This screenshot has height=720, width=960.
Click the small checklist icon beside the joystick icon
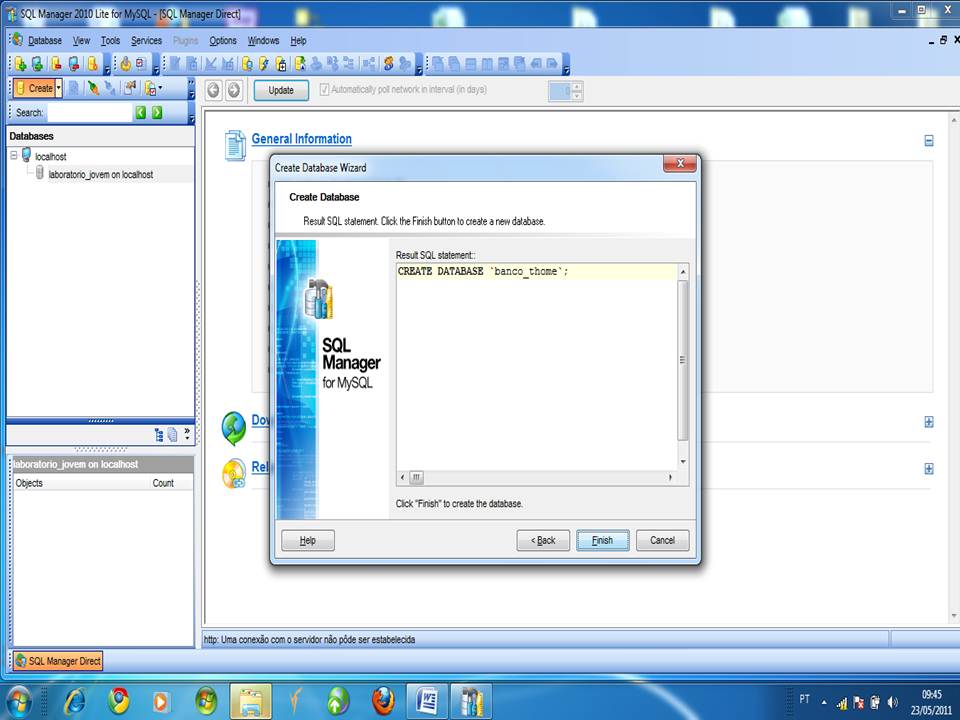click(x=141, y=64)
